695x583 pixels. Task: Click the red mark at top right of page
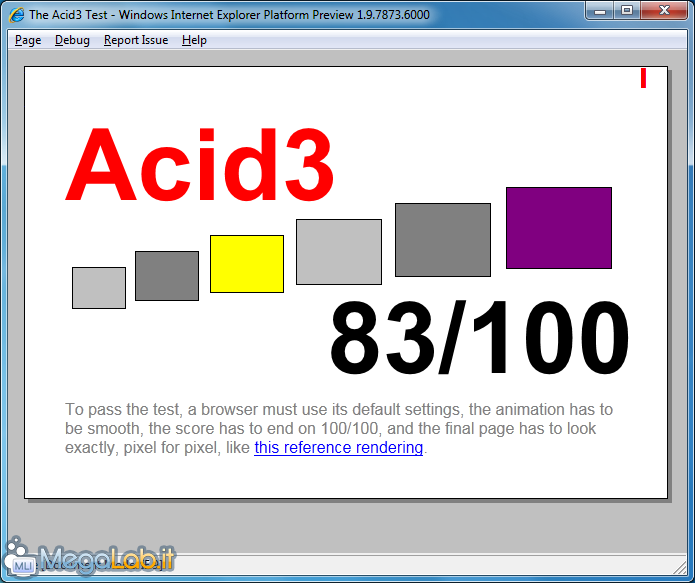pos(643,78)
